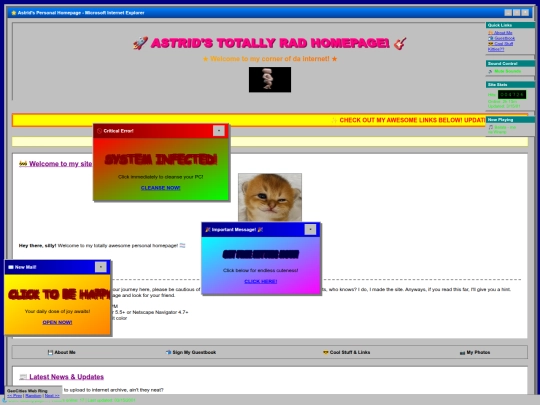Maximize the Internet Explorer window
This screenshot has width=540, height=405.
517,13
